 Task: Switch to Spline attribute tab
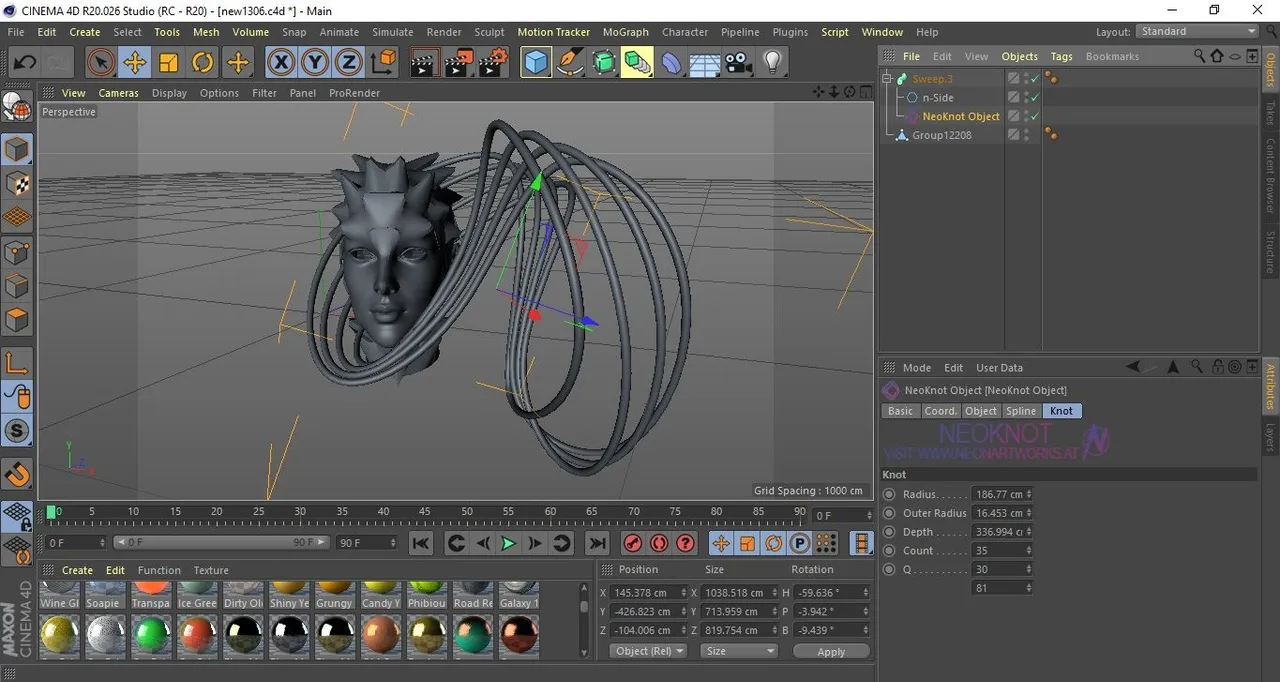[1021, 411]
